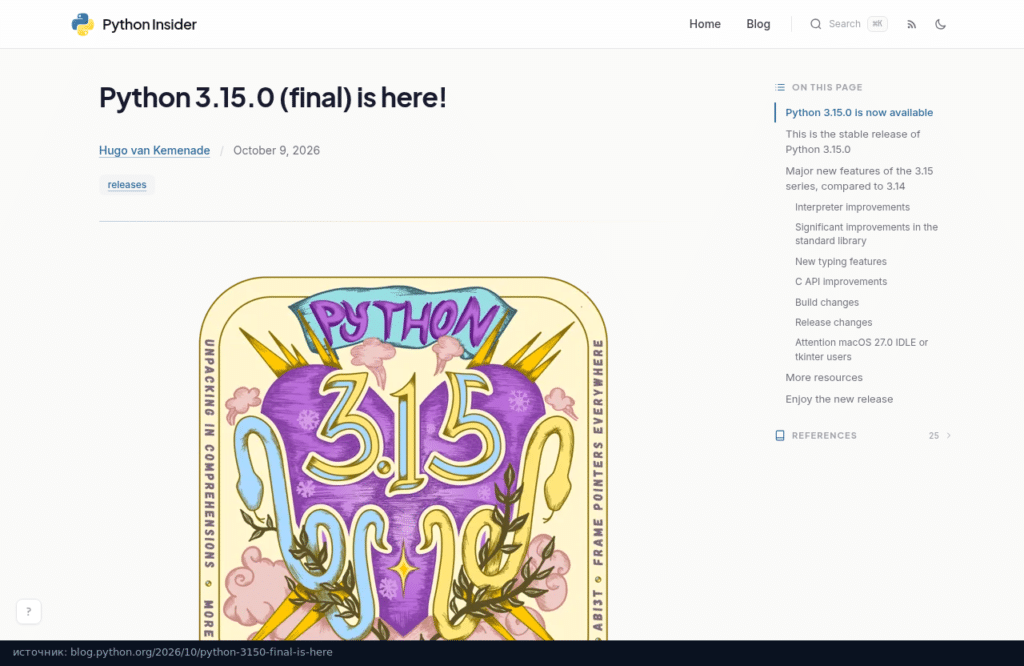1024x666 pixels.
Task: Open the RSS feed icon
Action: 912,24
